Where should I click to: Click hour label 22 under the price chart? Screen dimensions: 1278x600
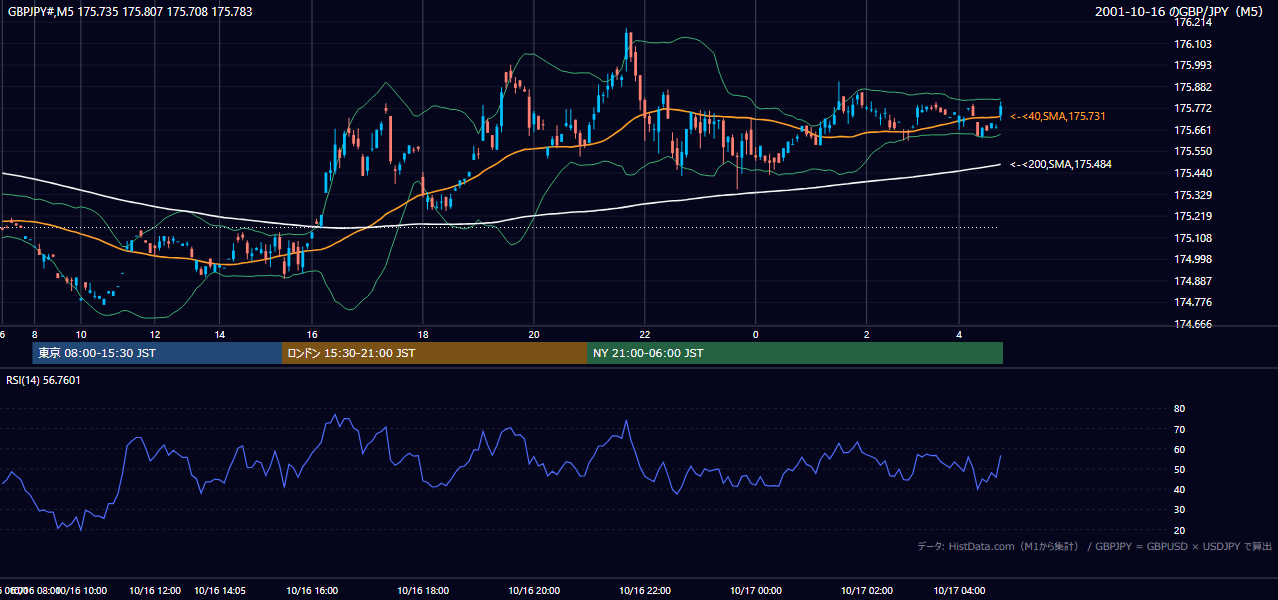645,334
